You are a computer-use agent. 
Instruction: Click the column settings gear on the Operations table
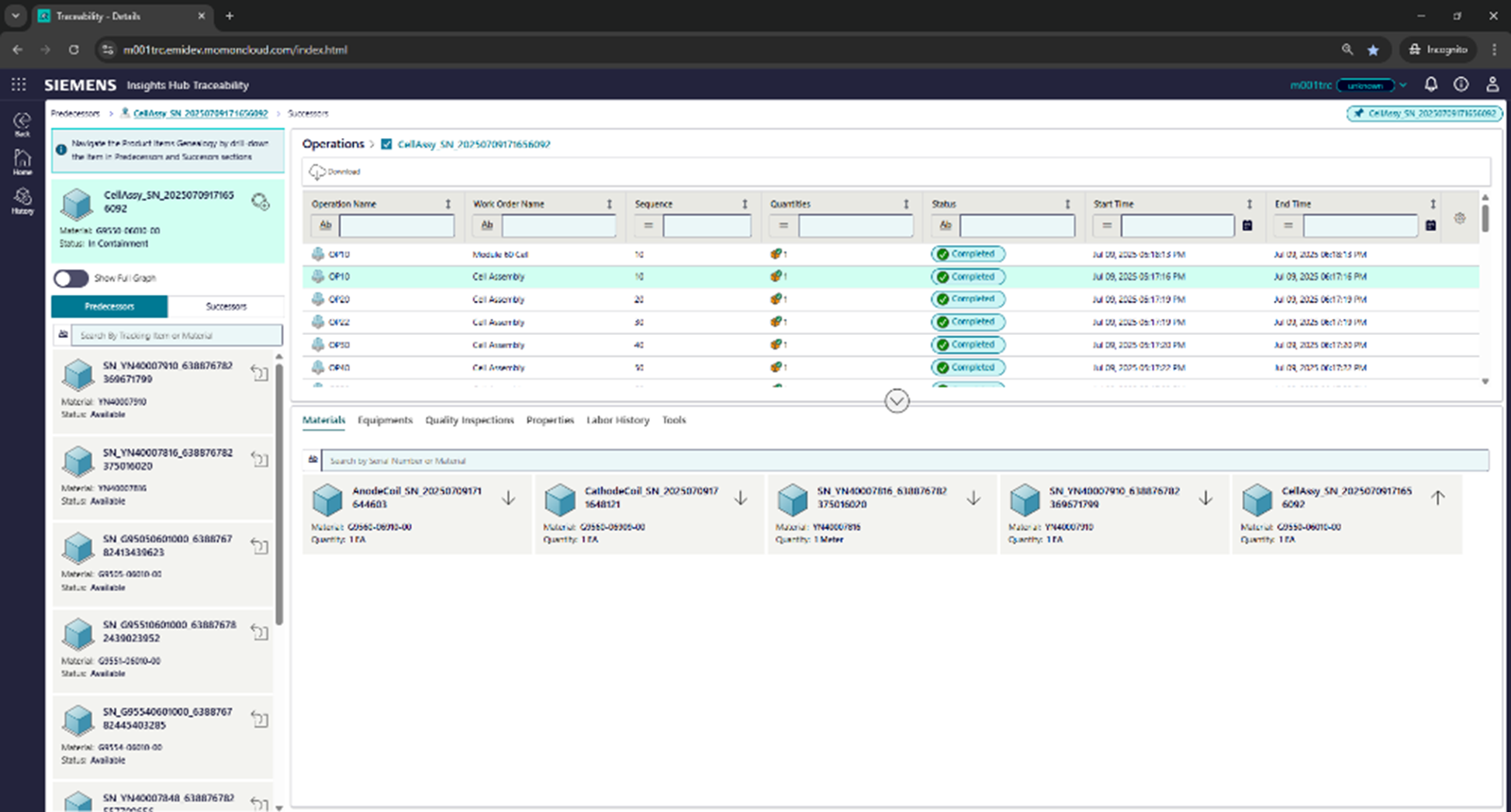1460,219
